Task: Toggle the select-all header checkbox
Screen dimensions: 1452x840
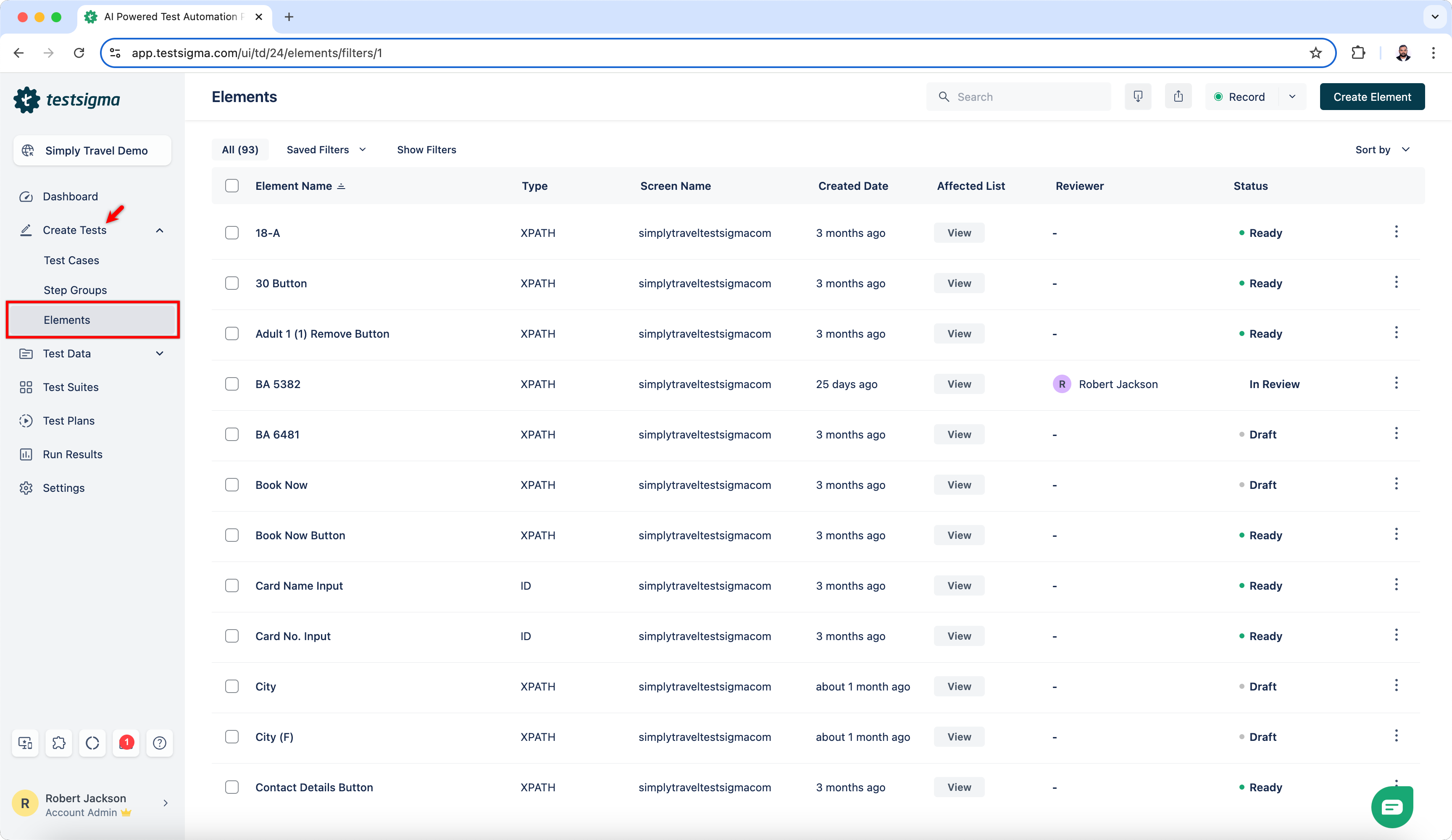Action: (x=231, y=186)
